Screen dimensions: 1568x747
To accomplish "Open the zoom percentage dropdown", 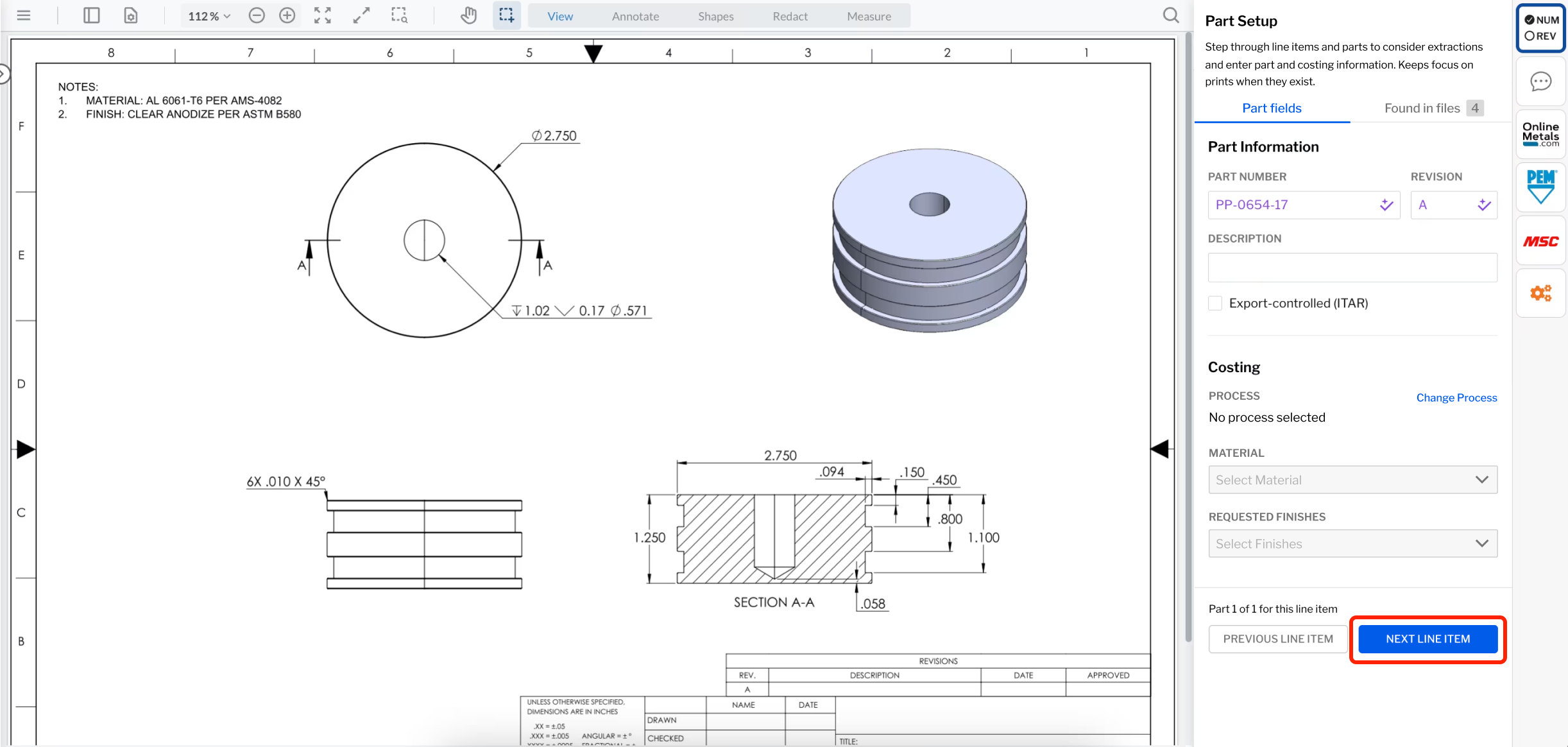I will (208, 15).
